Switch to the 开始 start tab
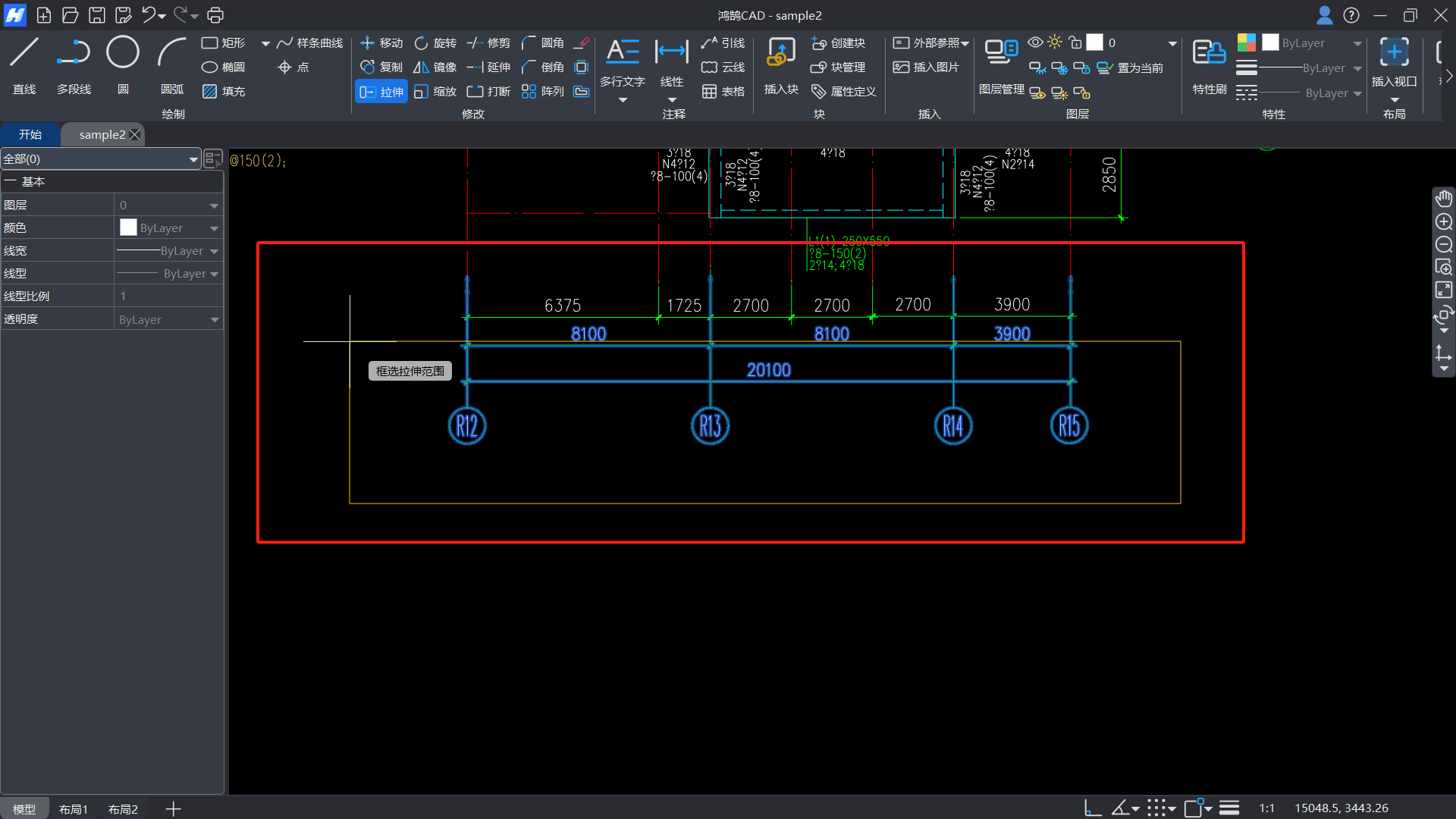1456x819 pixels. 30,135
